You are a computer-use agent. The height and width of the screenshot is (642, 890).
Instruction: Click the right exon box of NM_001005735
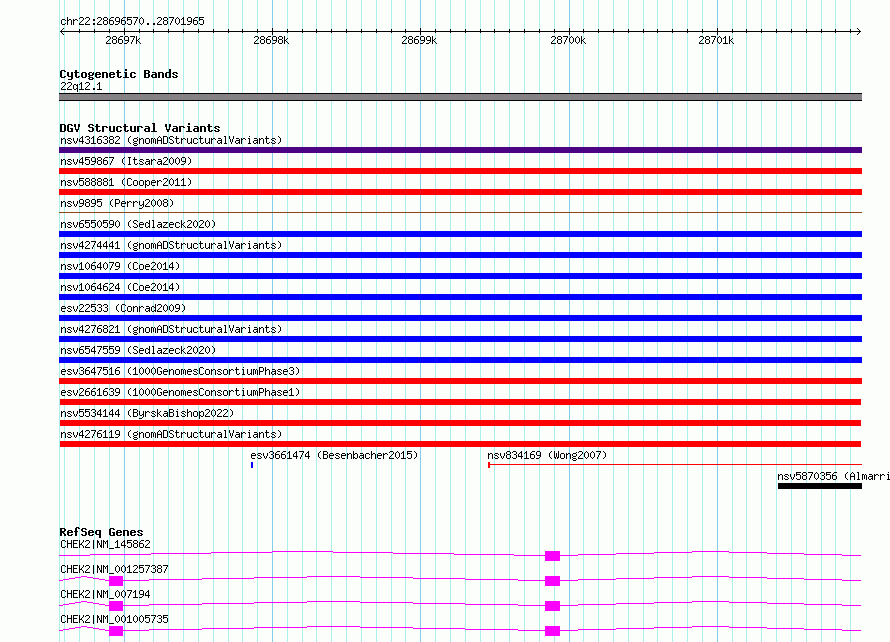tap(552, 631)
